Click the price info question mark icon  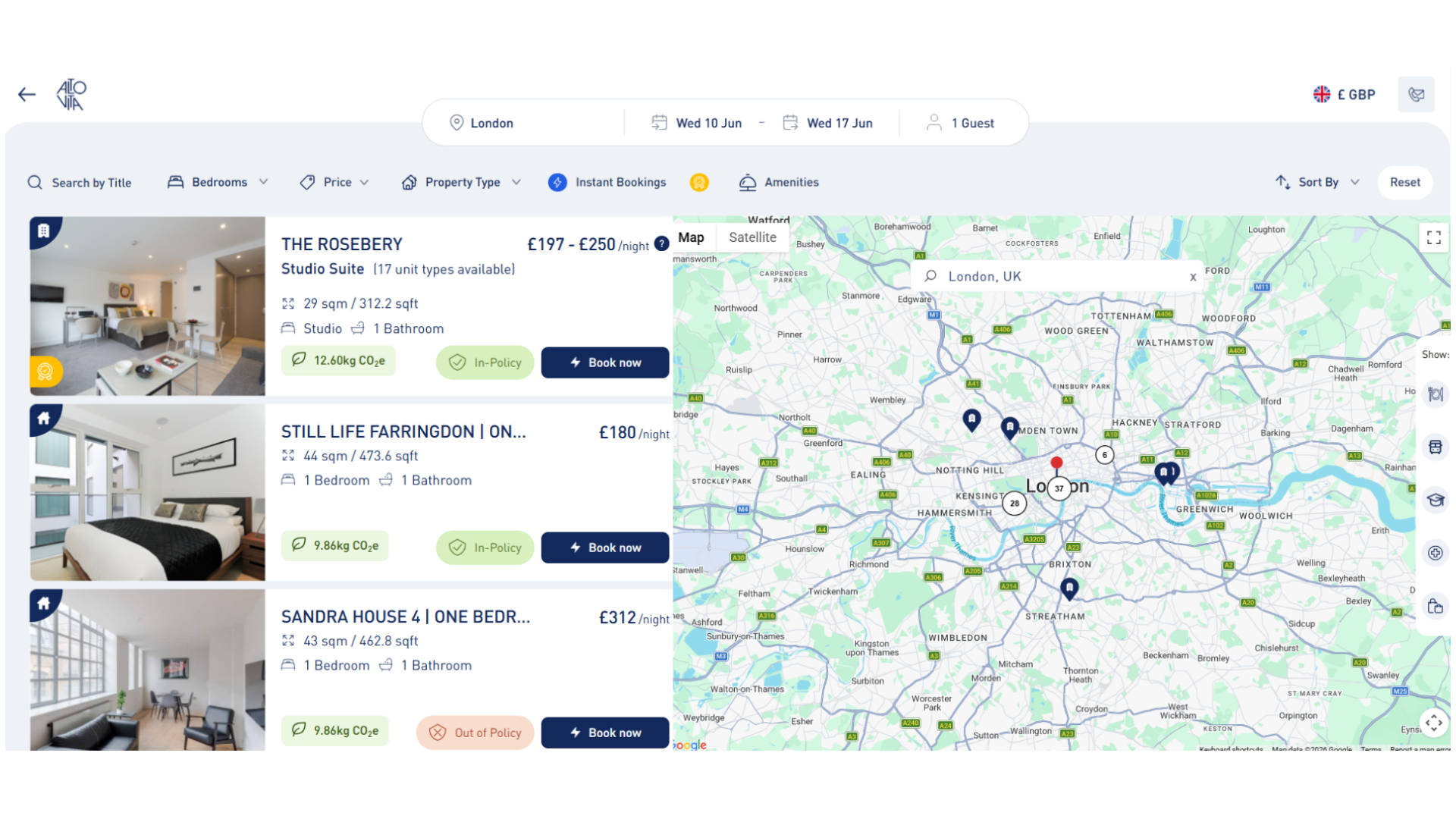(662, 243)
